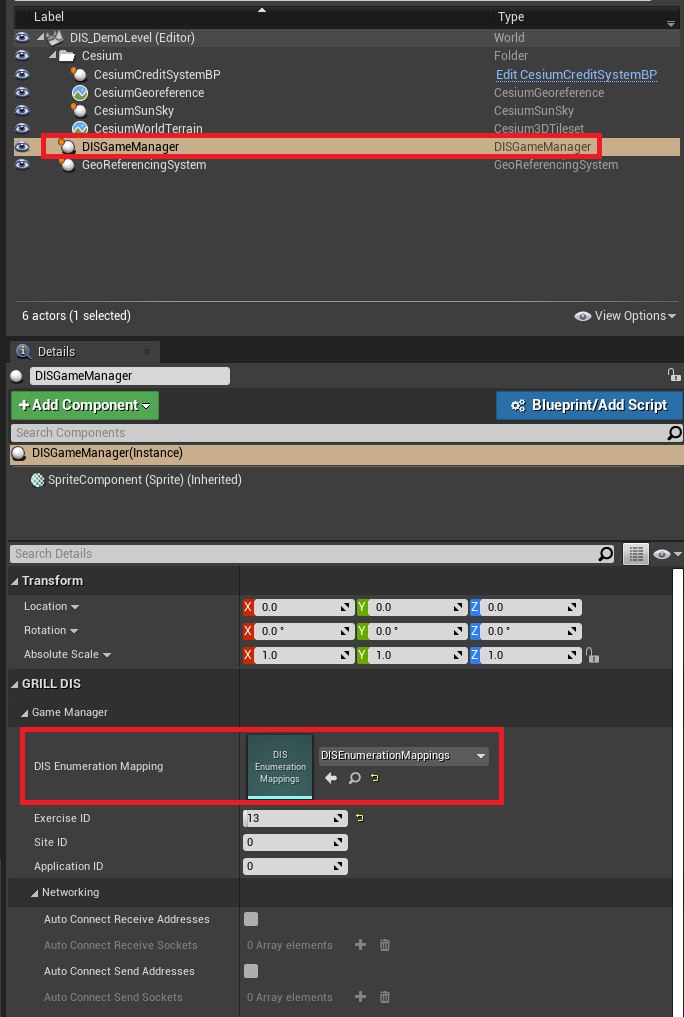Sort by the Label column header
This screenshot has height=1017, width=684.
tap(49, 17)
